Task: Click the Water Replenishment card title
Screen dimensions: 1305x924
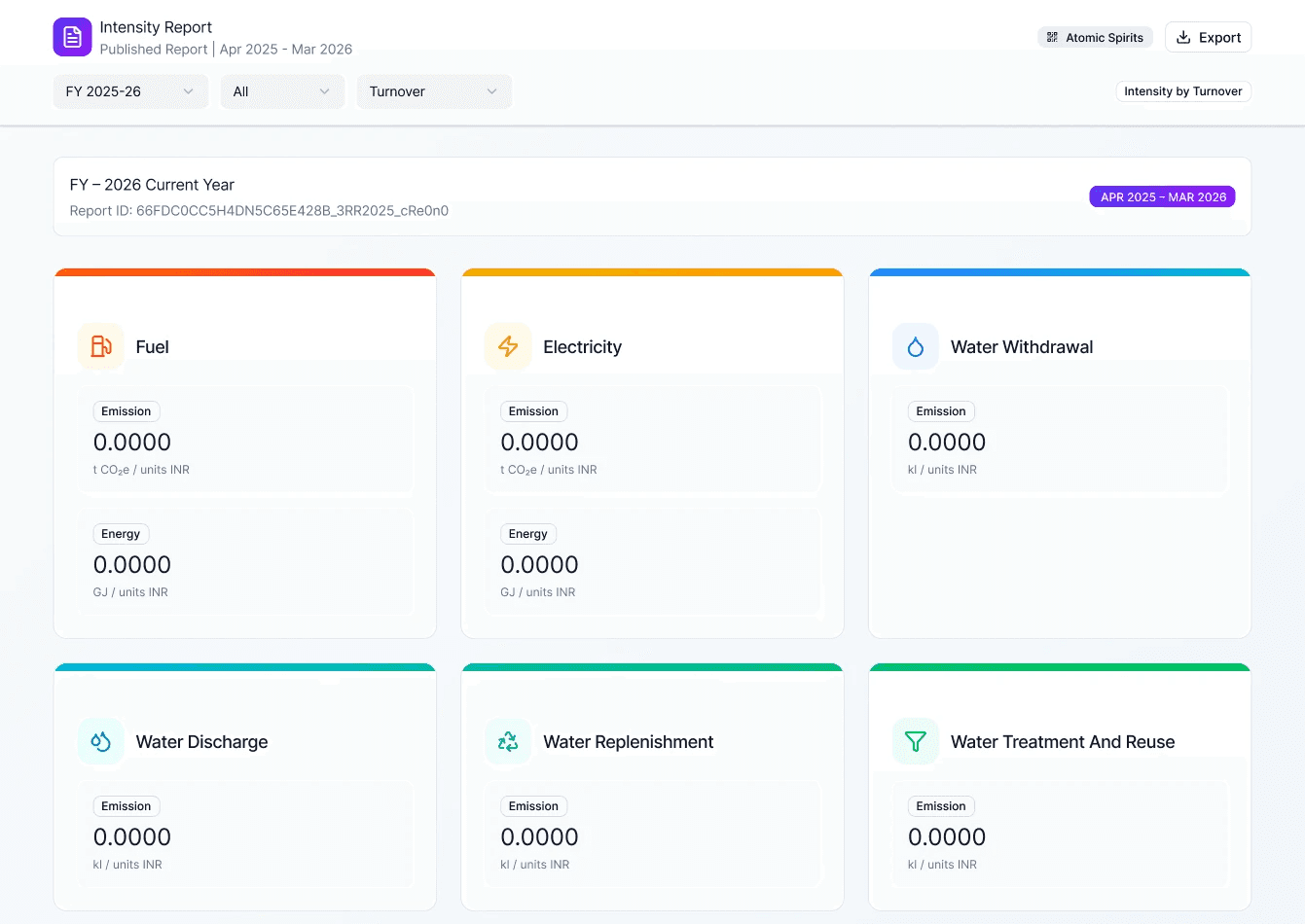Action: pyautogui.click(x=629, y=742)
